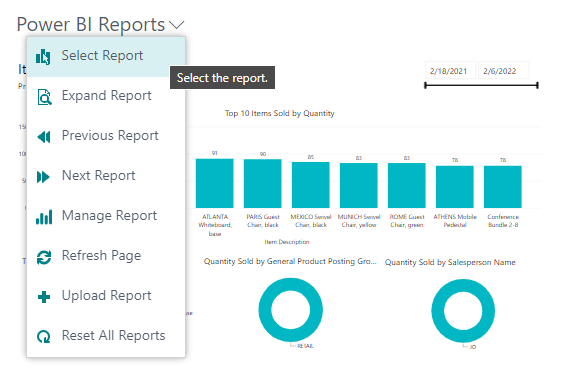Click the start date field 2/18/2021
This screenshot has height=384, width=568.
450,71
